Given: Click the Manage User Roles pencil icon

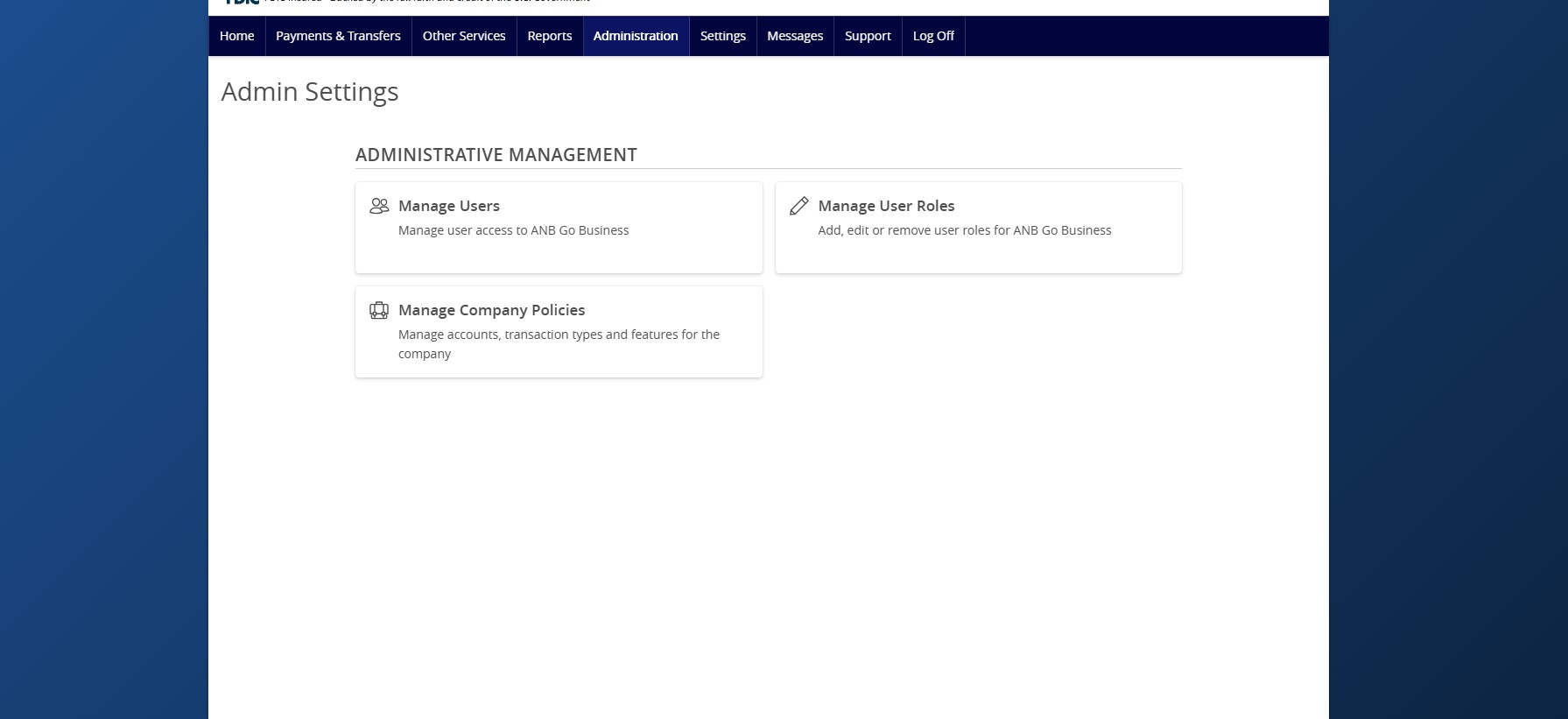Looking at the screenshot, I should 798,206.
